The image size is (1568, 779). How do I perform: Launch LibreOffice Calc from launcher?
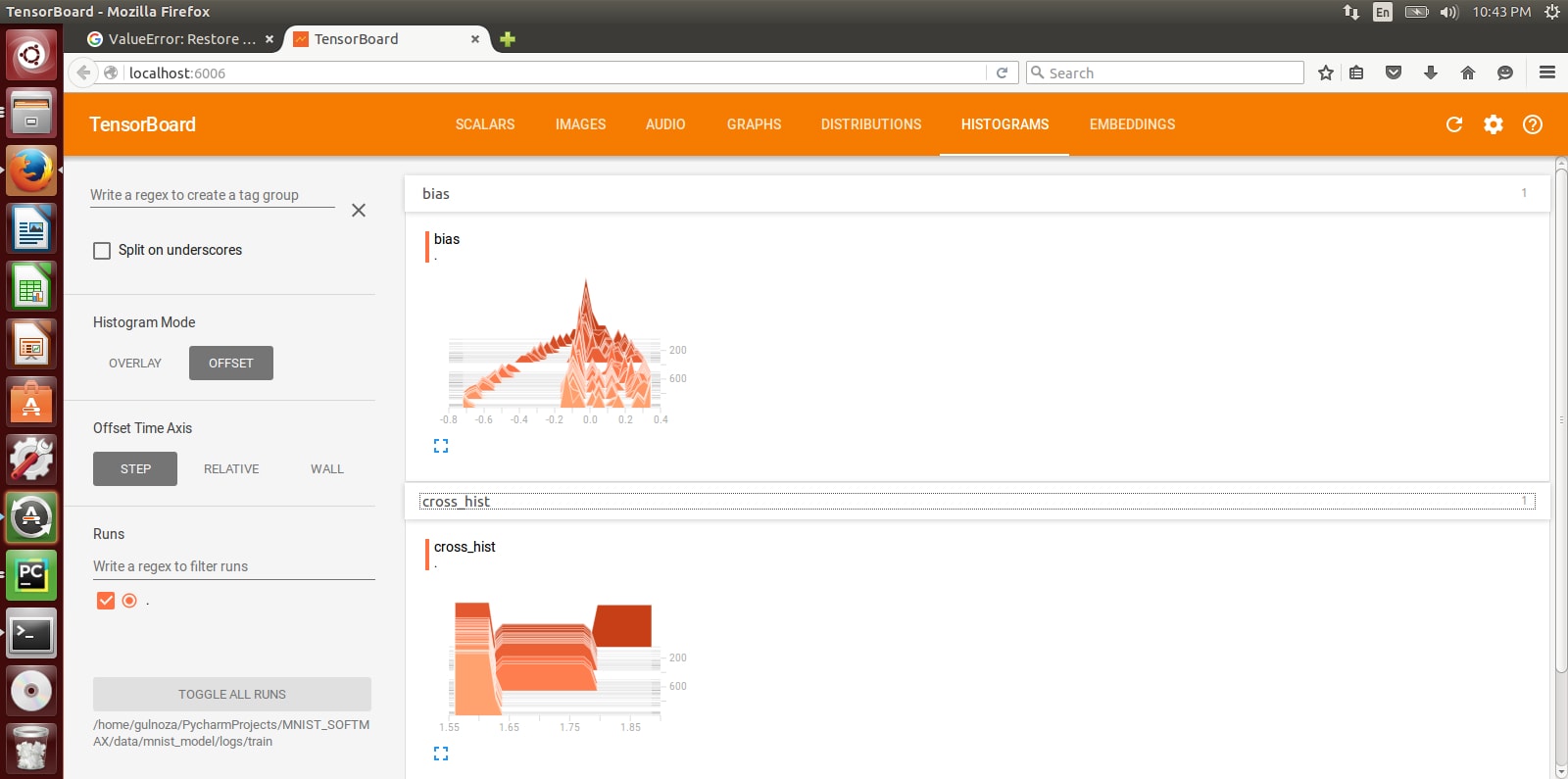31,287
